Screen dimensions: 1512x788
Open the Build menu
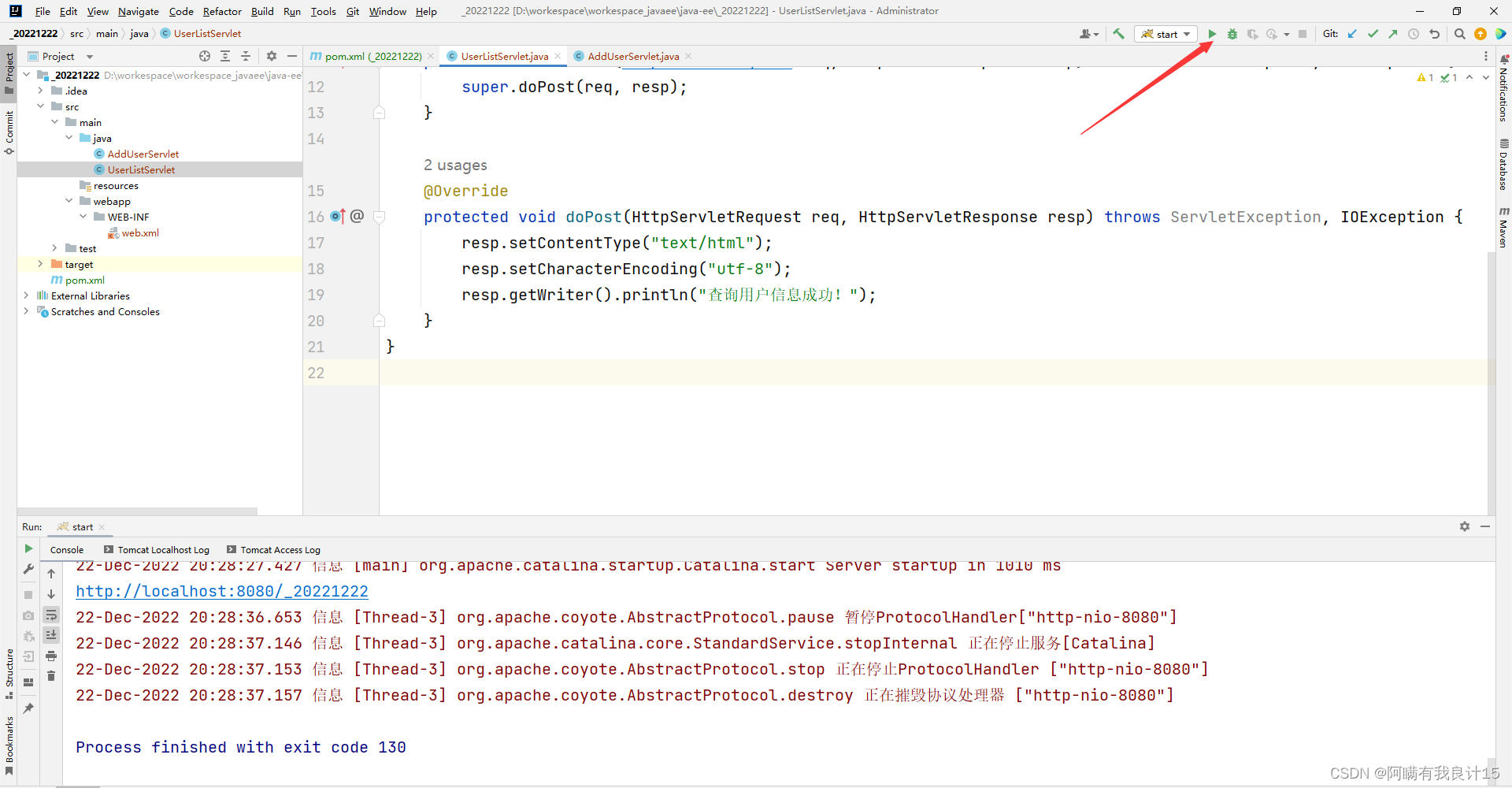point(262,11)
